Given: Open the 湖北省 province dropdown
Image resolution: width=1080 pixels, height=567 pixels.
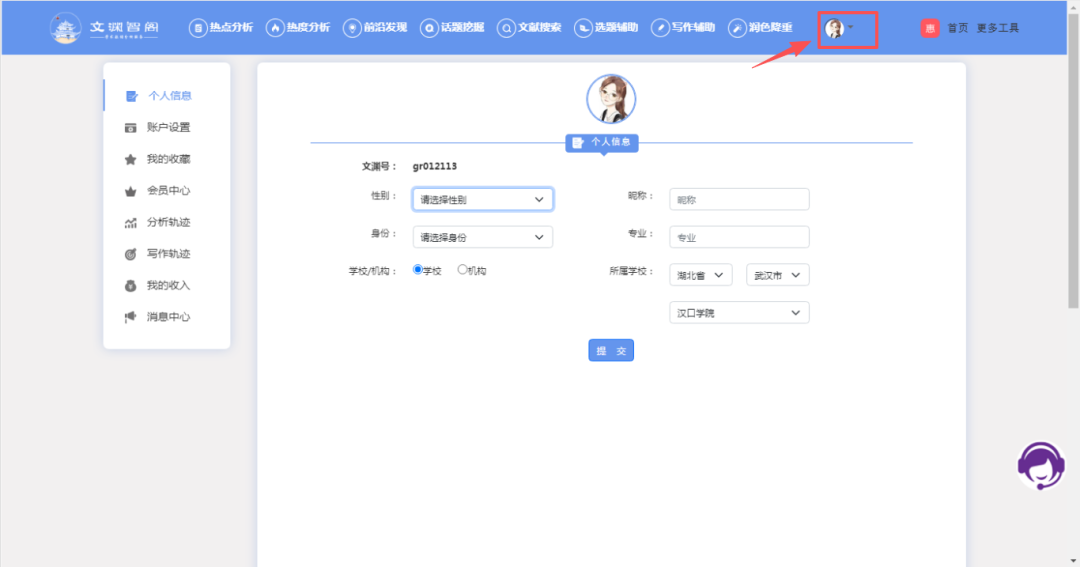Looking at the screenshot, I should point(700,275).
